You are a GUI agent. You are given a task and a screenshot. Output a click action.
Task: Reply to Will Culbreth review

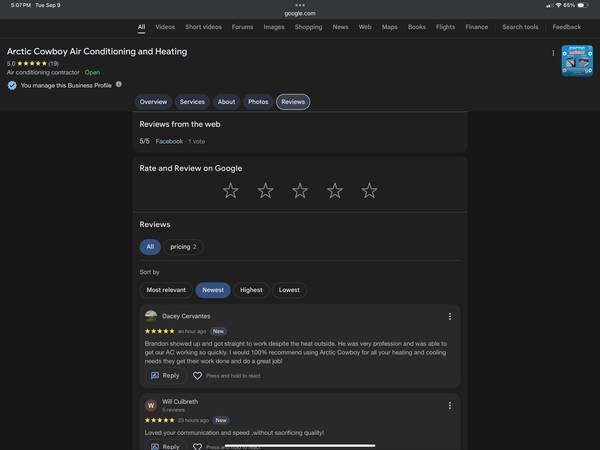click(165, 446)
